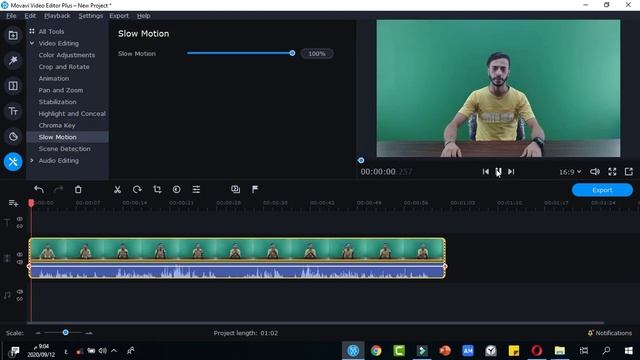Viewport: 640px width, 360px height.
Task: Enter full screen preview mode
Action: tap(612, 172)
